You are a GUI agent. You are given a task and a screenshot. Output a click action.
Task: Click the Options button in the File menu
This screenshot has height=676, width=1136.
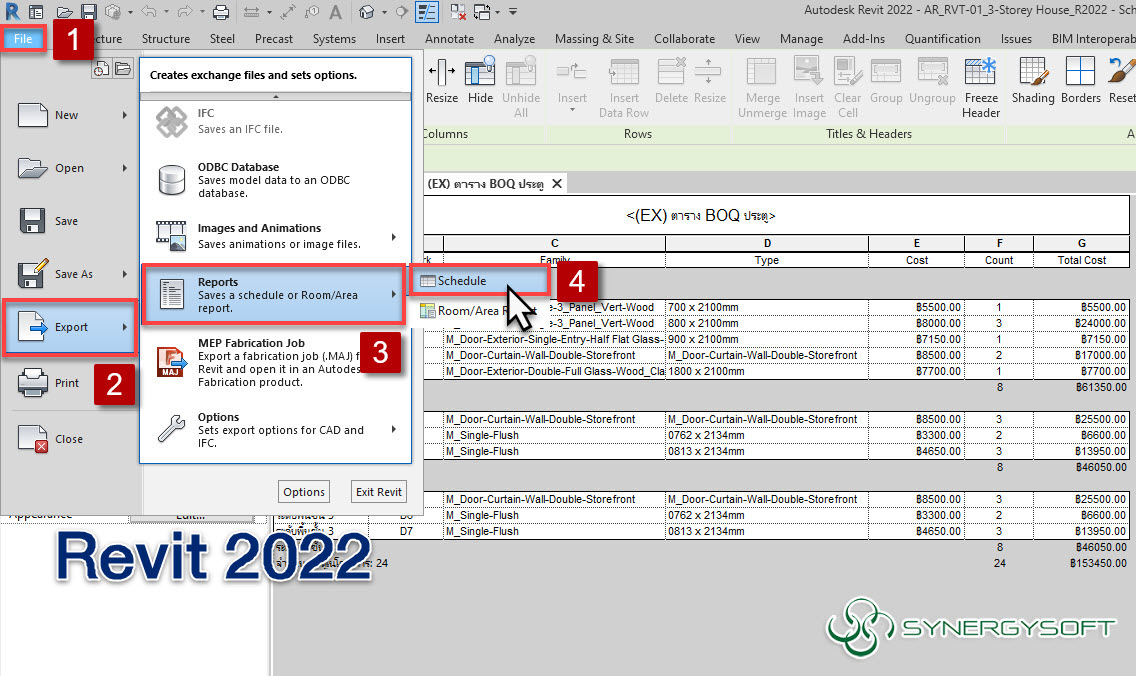click(x=303, y=491)
